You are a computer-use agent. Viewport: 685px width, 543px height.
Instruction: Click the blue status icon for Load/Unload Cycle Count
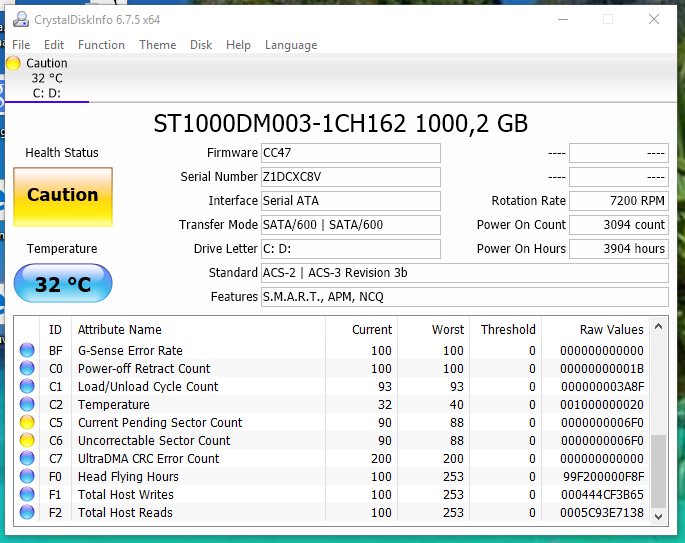27,386
